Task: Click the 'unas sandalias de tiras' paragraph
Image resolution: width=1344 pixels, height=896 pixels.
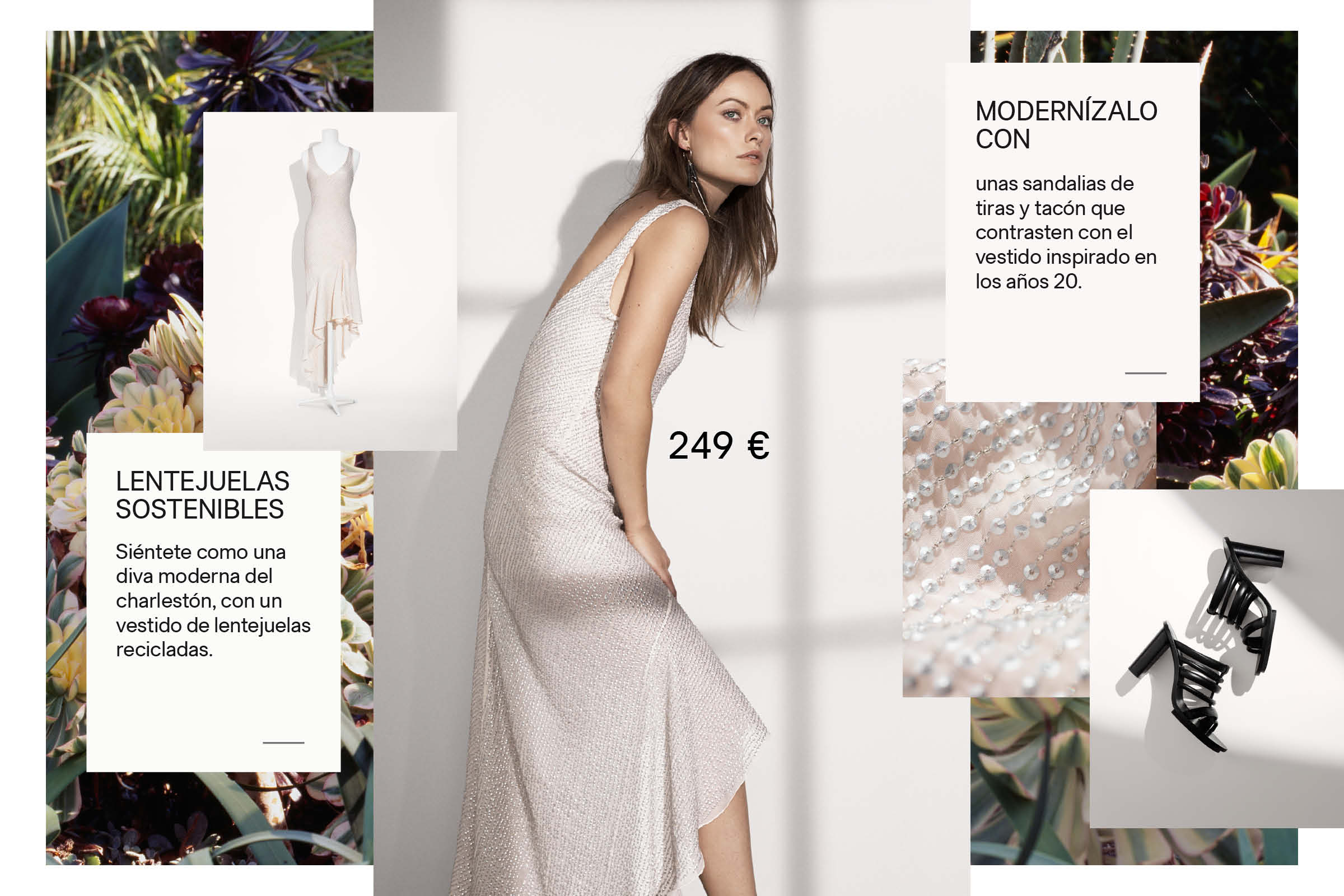Action: click(x=1066, y=232)
